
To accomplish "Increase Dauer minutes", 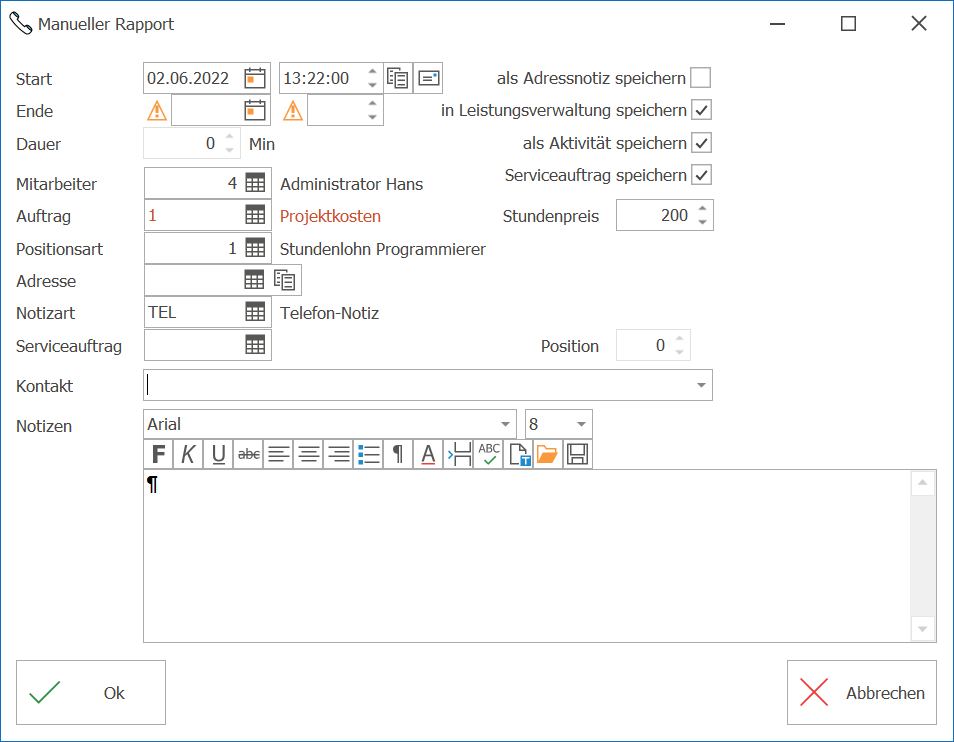I will [229, 136].
